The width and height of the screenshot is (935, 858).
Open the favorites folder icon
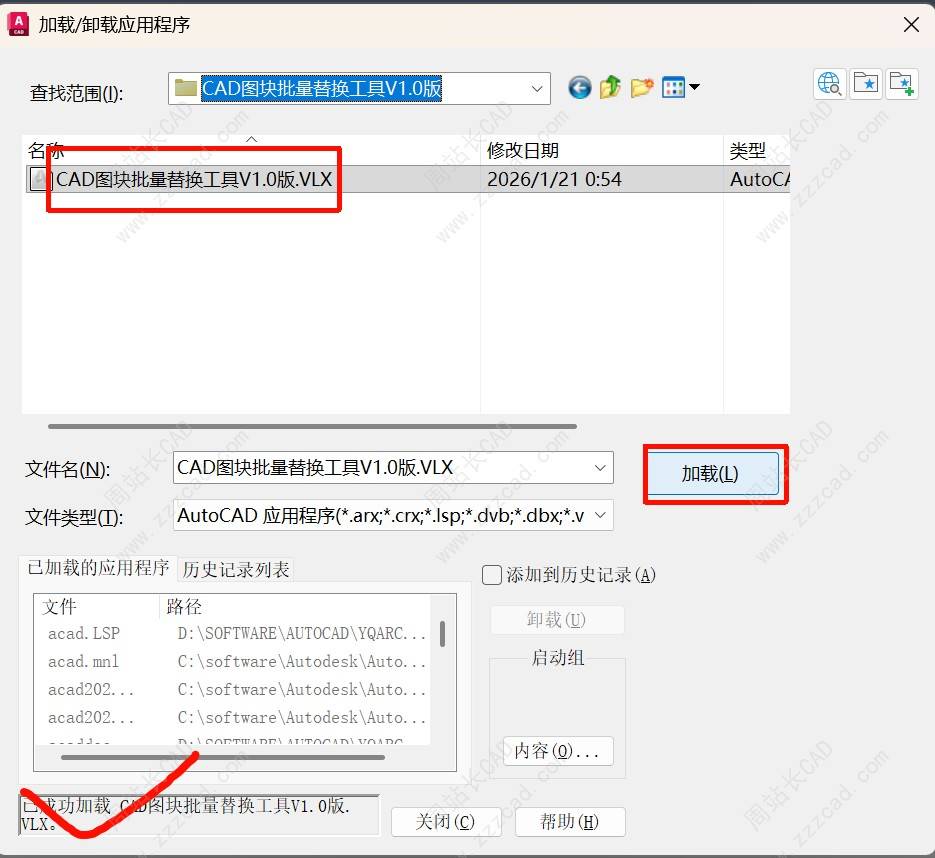click(x=866, y=84)
